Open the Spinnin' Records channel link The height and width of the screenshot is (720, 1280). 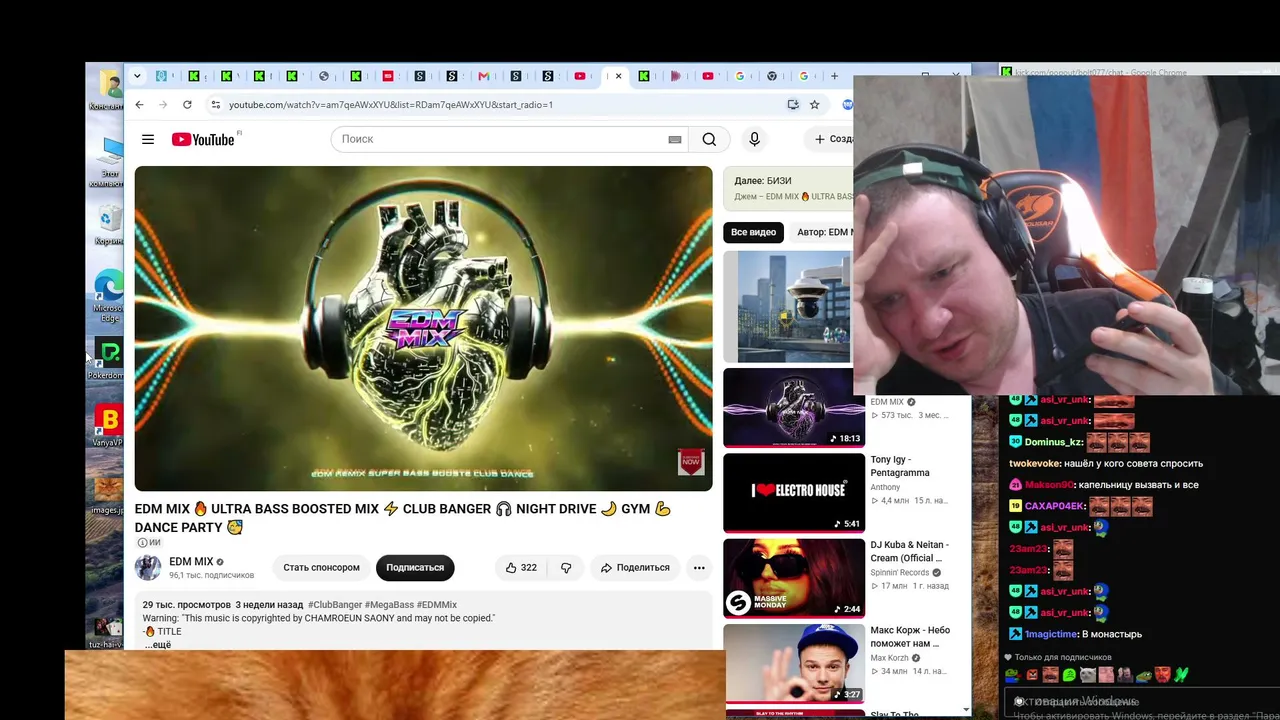[900, 573]
